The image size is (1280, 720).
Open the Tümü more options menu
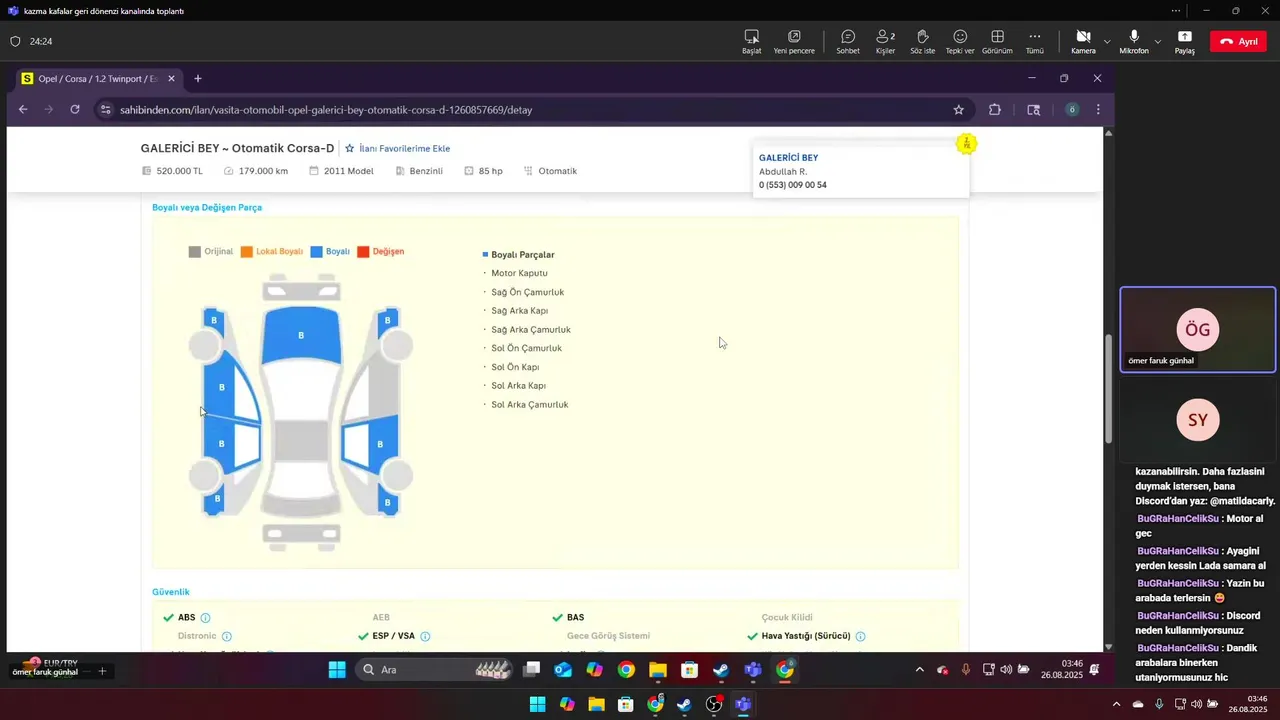(1035, 41)
